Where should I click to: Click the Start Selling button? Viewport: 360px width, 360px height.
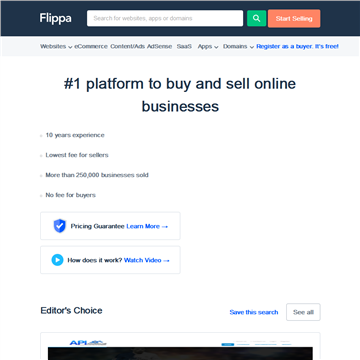(x=294, y=18)
